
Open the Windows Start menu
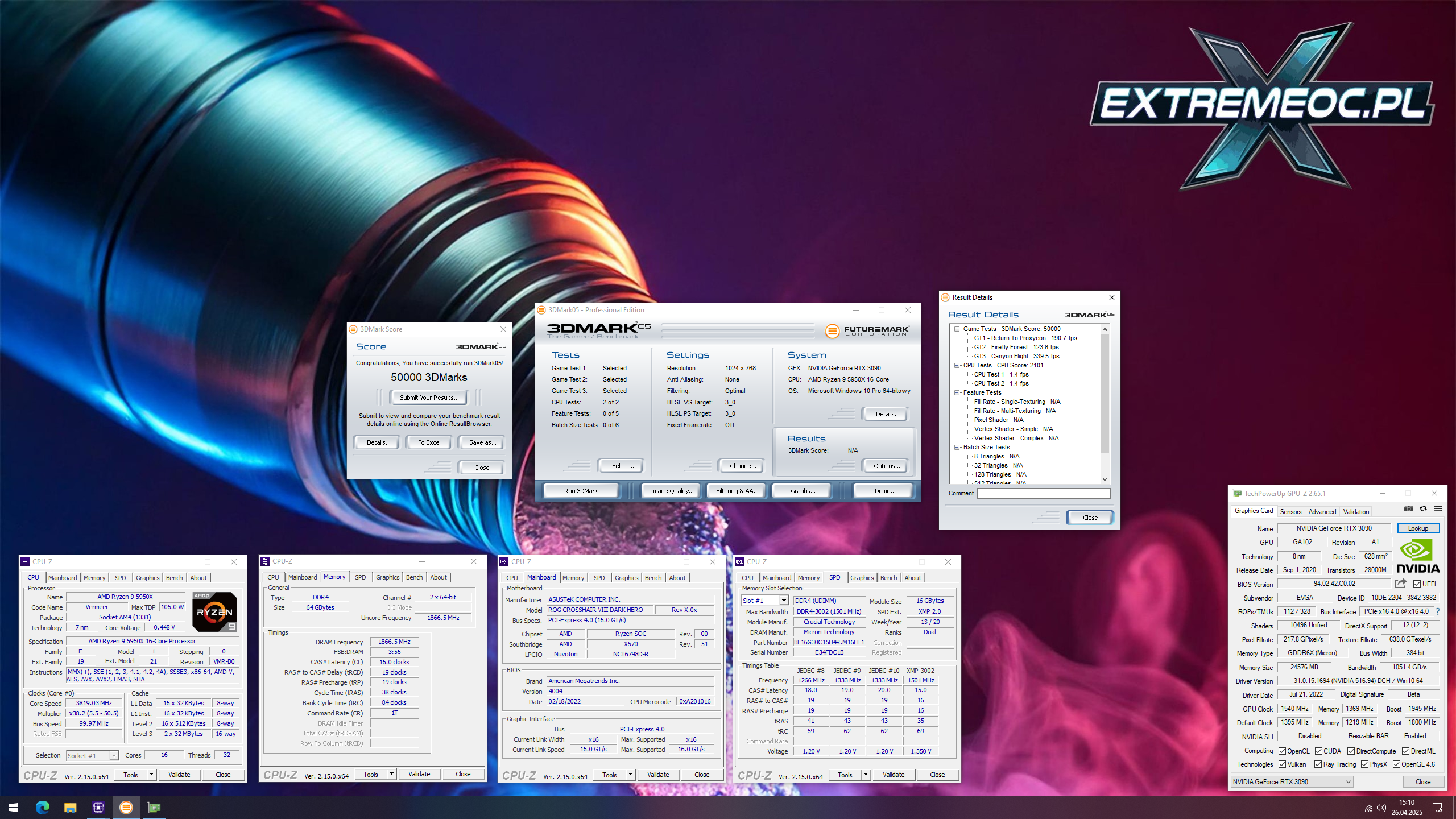[x=14, y=807]
